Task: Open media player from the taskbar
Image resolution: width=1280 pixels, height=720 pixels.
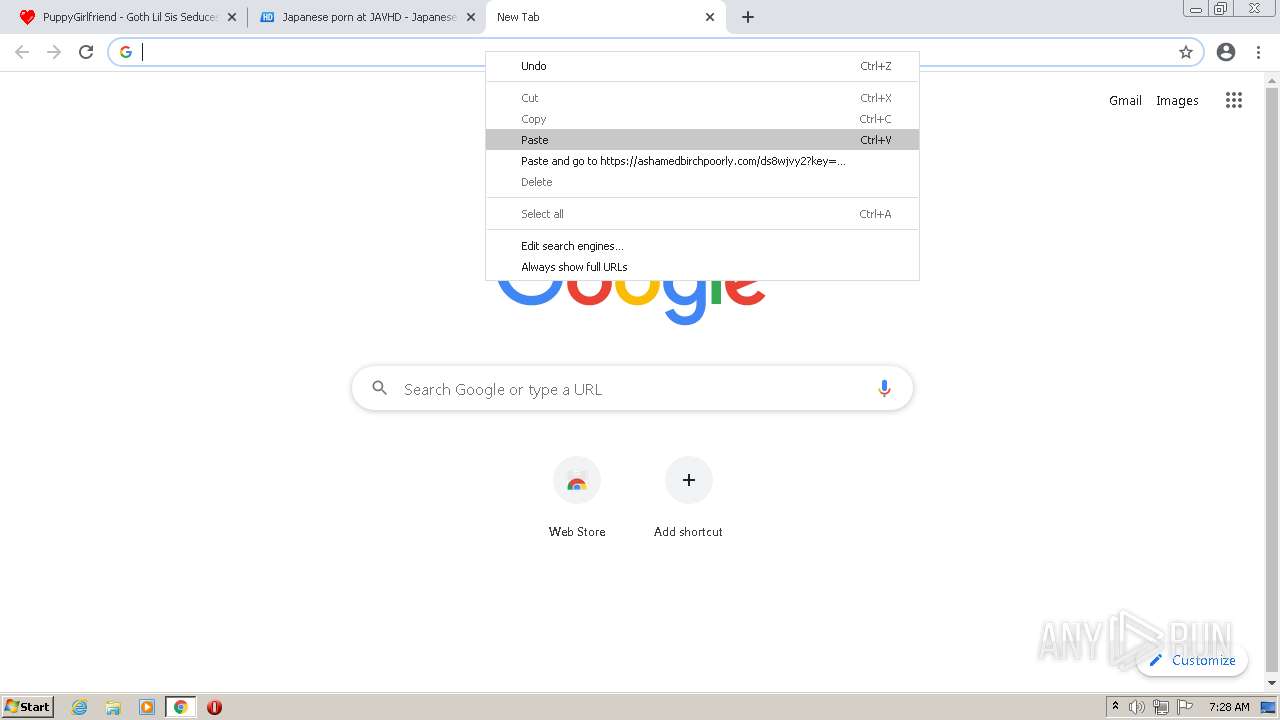Action: 147,707
